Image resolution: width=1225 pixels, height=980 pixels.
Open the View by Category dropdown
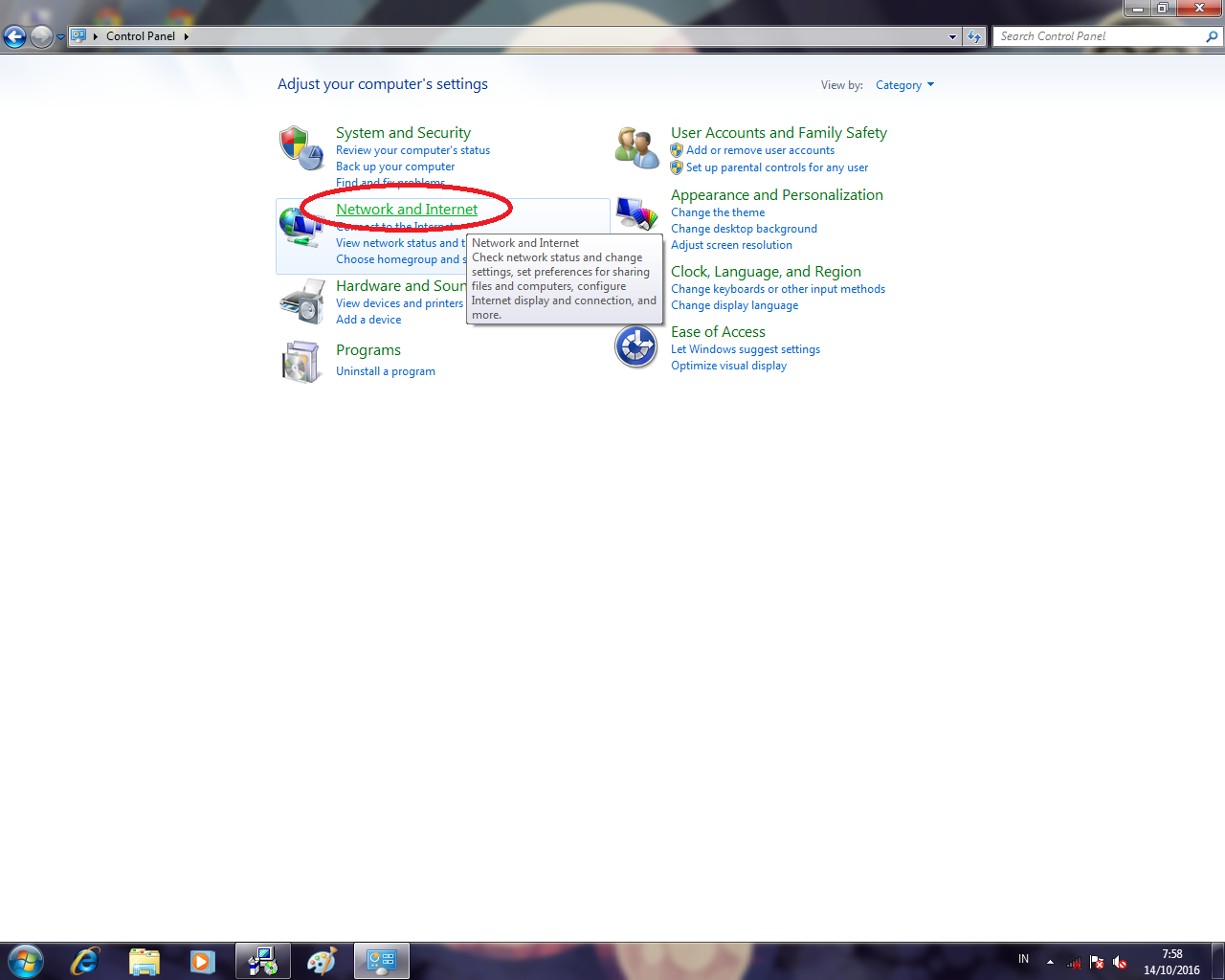904,85
